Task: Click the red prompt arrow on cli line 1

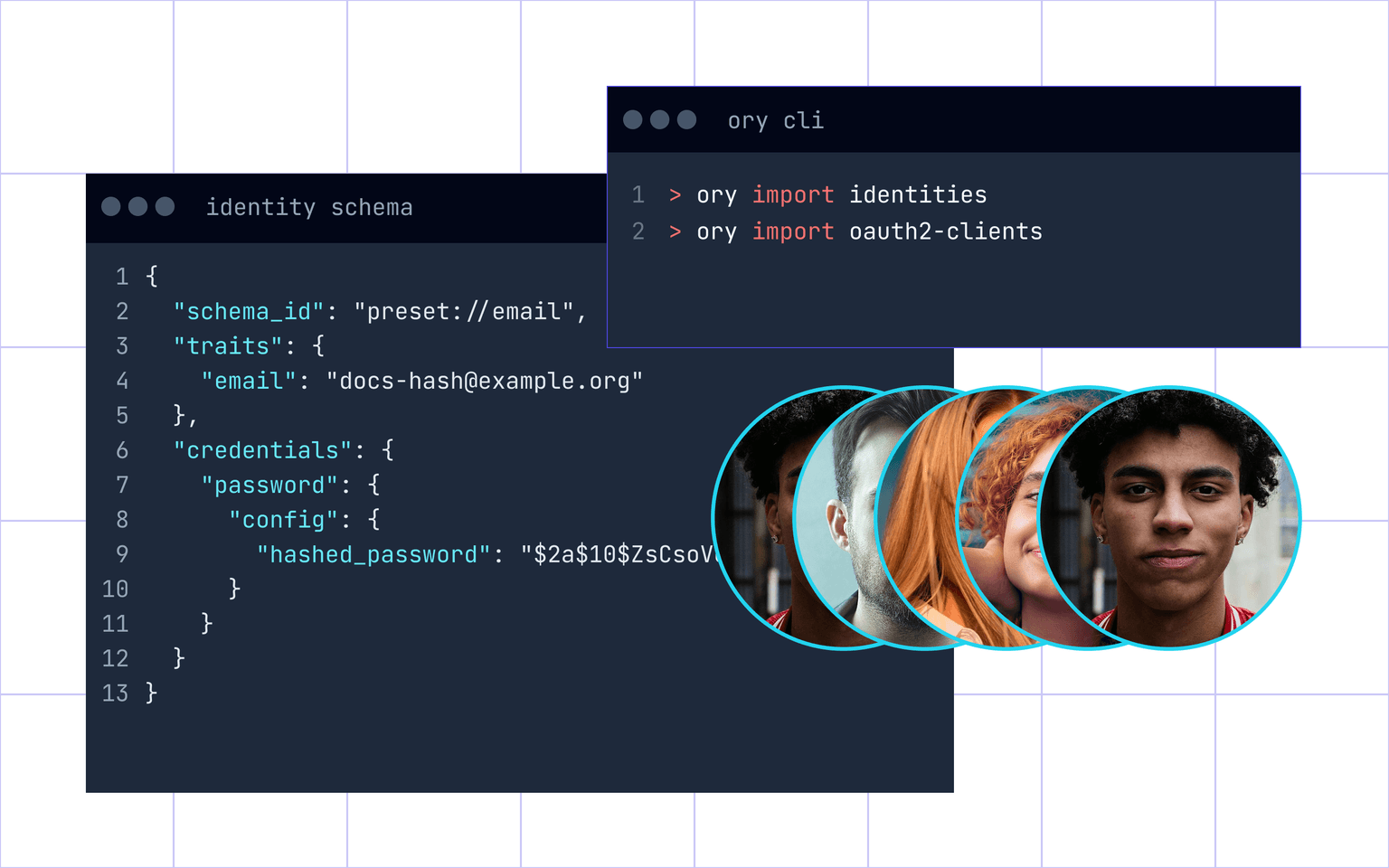Action: coord(675,195)
